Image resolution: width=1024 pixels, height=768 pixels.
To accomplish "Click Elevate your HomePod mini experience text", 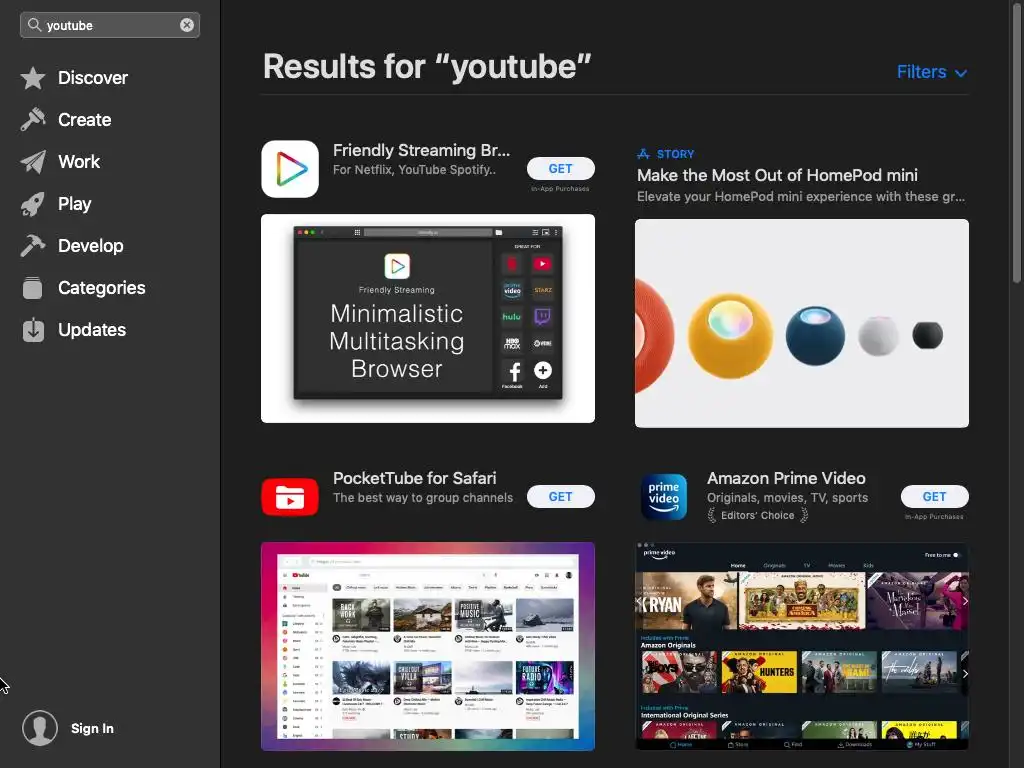I will click(800, 197).
